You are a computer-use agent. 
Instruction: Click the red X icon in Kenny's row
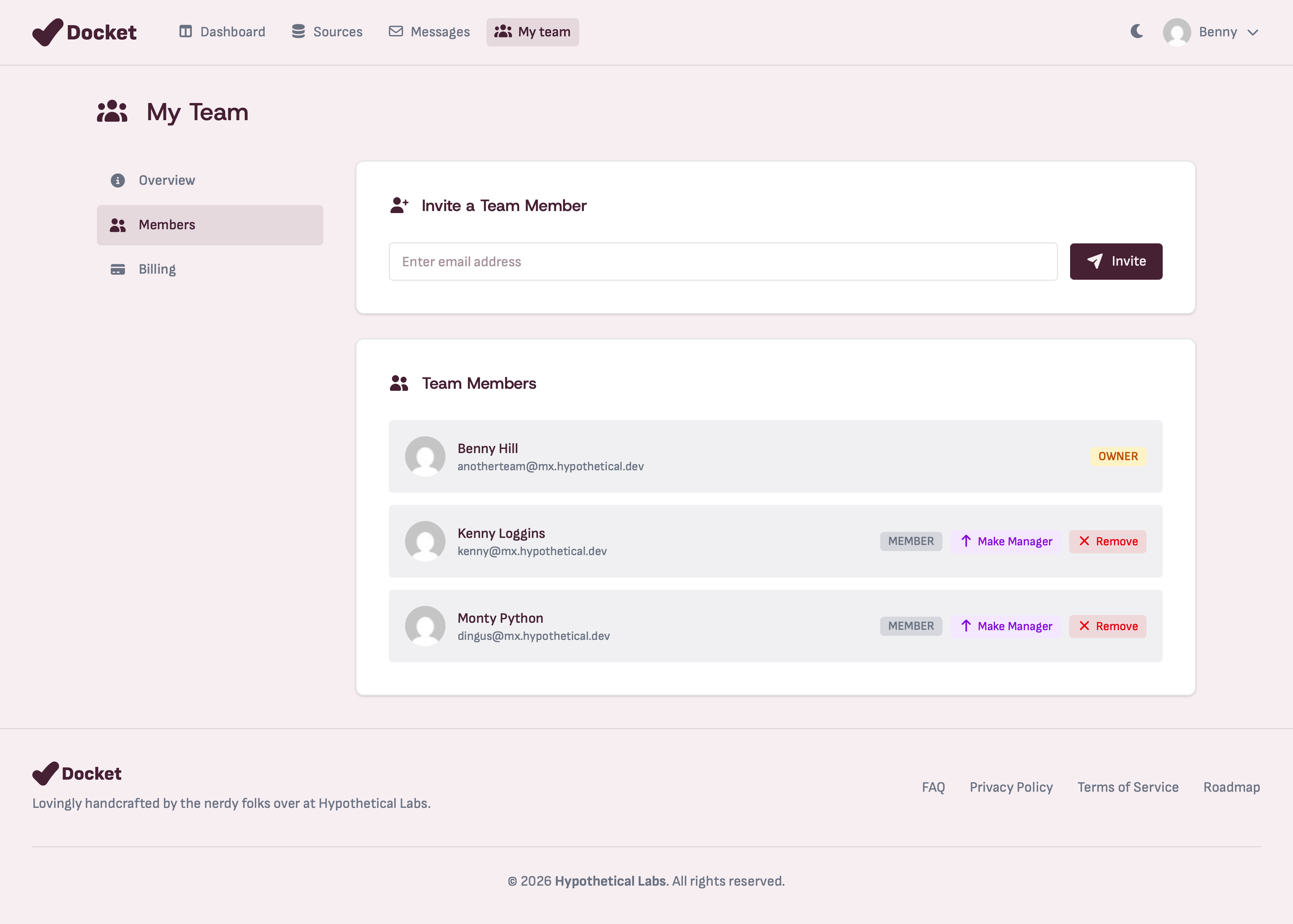pyautogui.click(x=1084, y=541)
